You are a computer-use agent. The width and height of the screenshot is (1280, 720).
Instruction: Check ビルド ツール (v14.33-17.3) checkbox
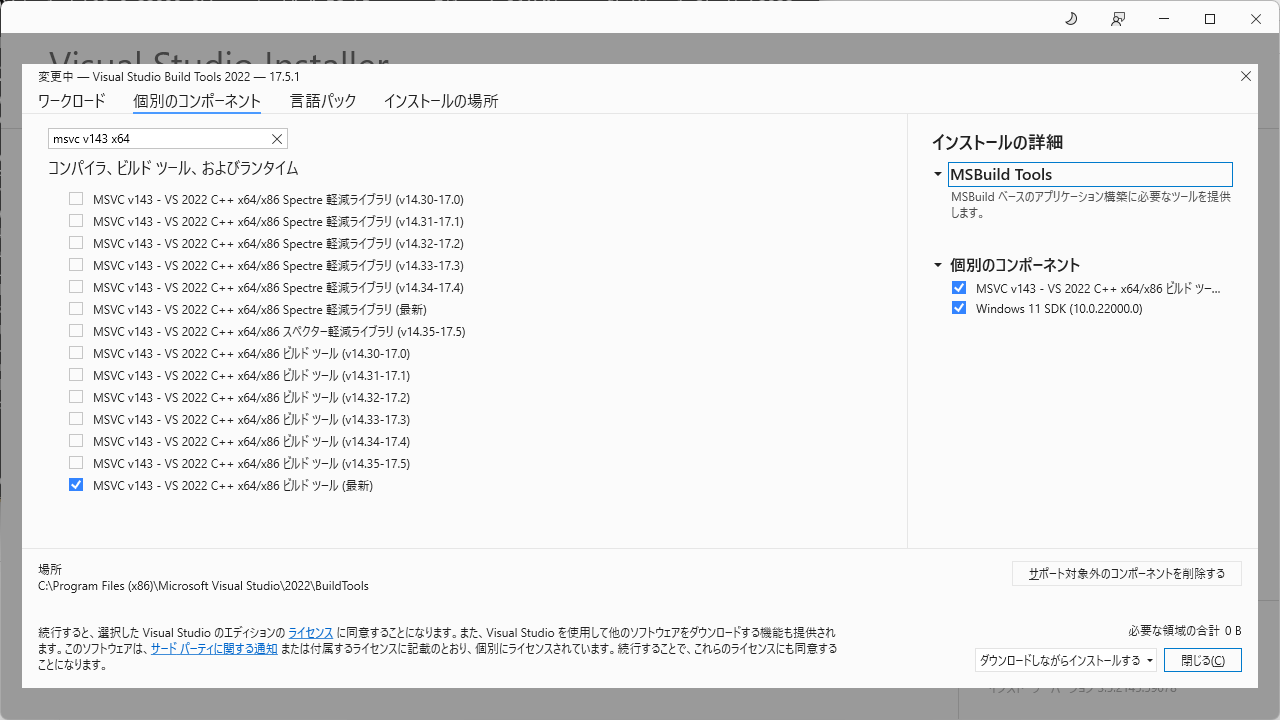76,419
